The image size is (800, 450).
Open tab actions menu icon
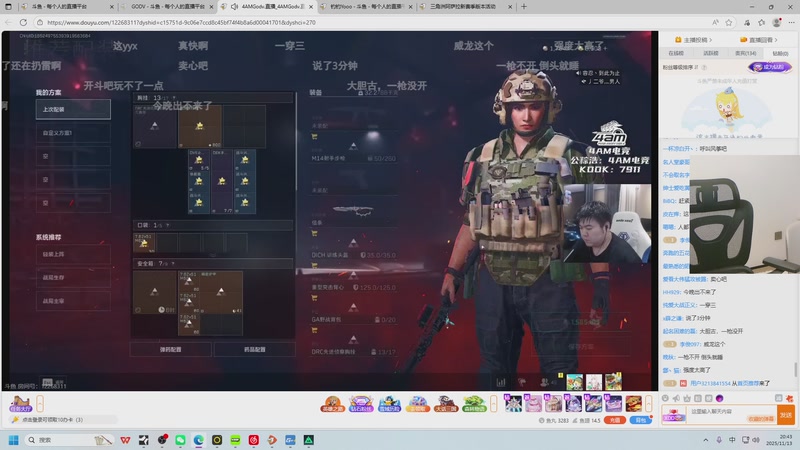(8, 7)
